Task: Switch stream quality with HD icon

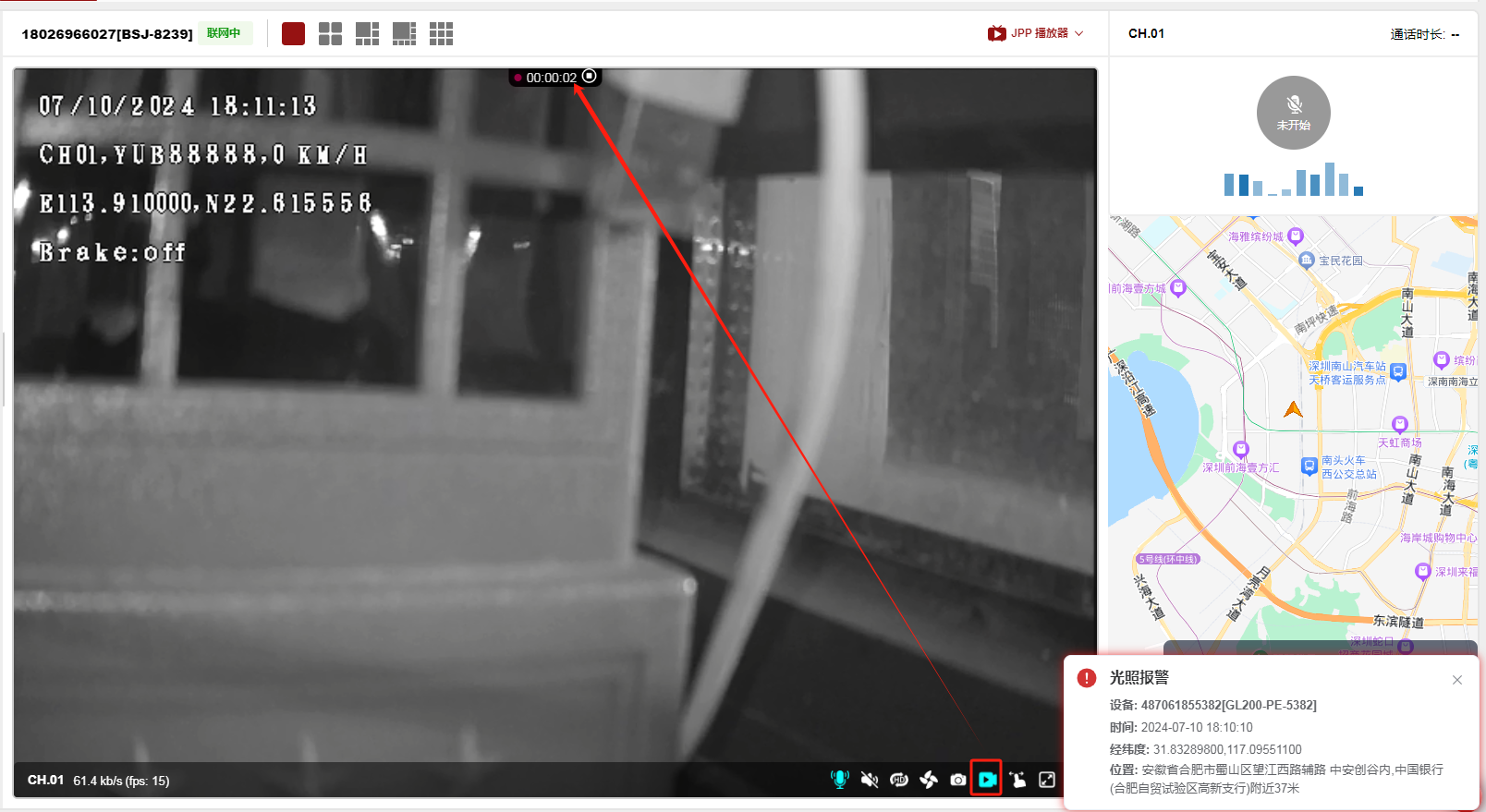Action: coord(898,780)
